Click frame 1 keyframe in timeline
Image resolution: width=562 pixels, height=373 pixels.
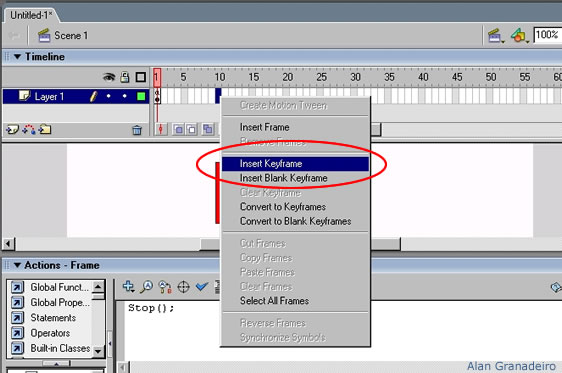(x=157, y=96)
